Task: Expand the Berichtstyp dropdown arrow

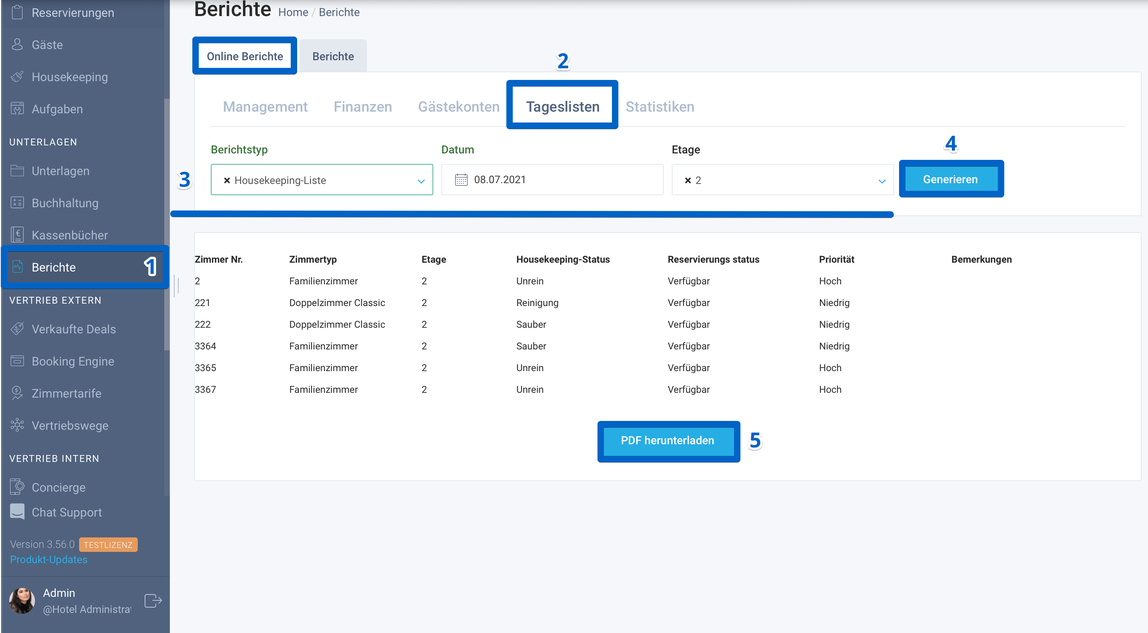Action: 421,181
